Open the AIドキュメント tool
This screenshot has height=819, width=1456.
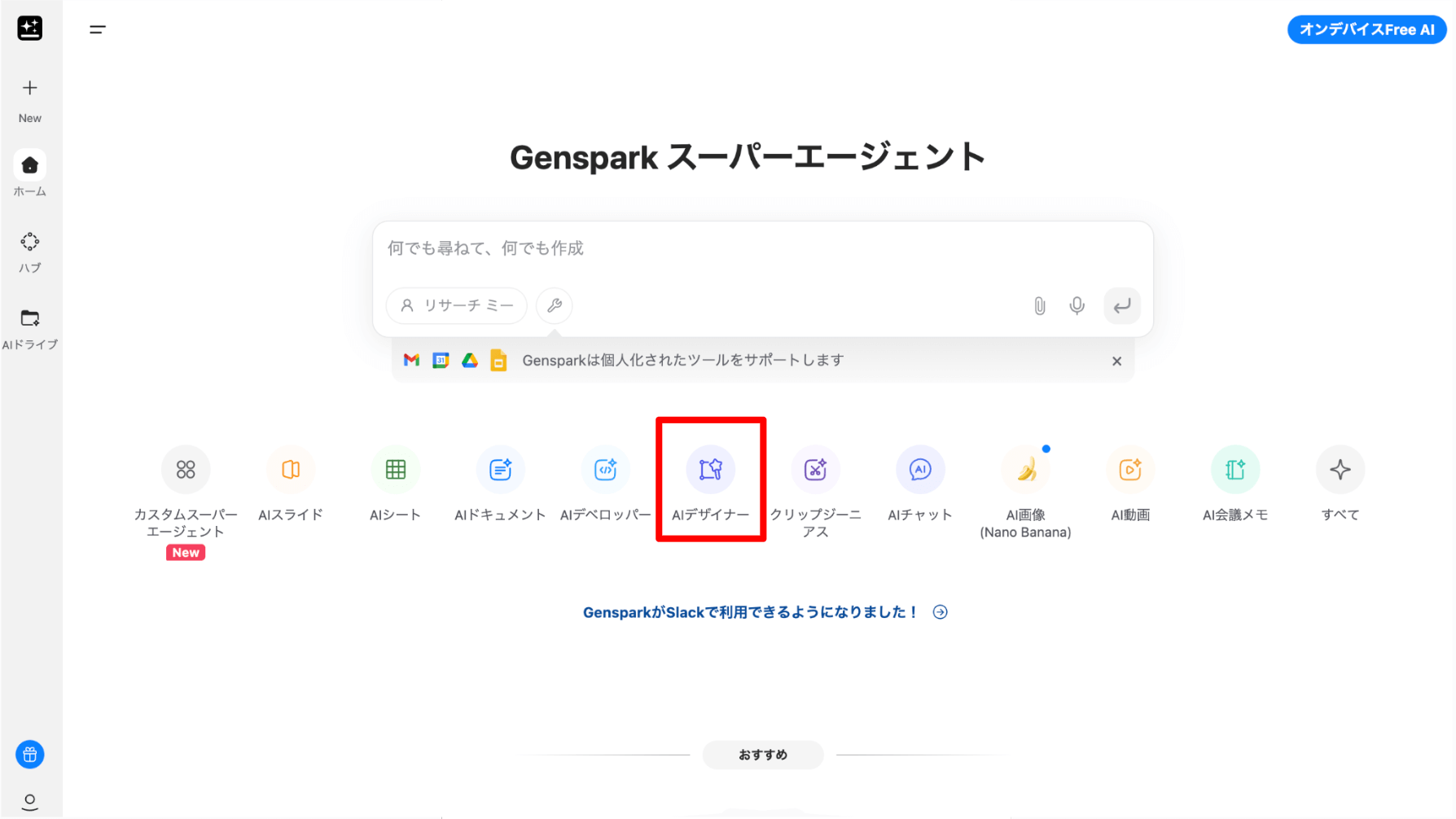(500, 470)
